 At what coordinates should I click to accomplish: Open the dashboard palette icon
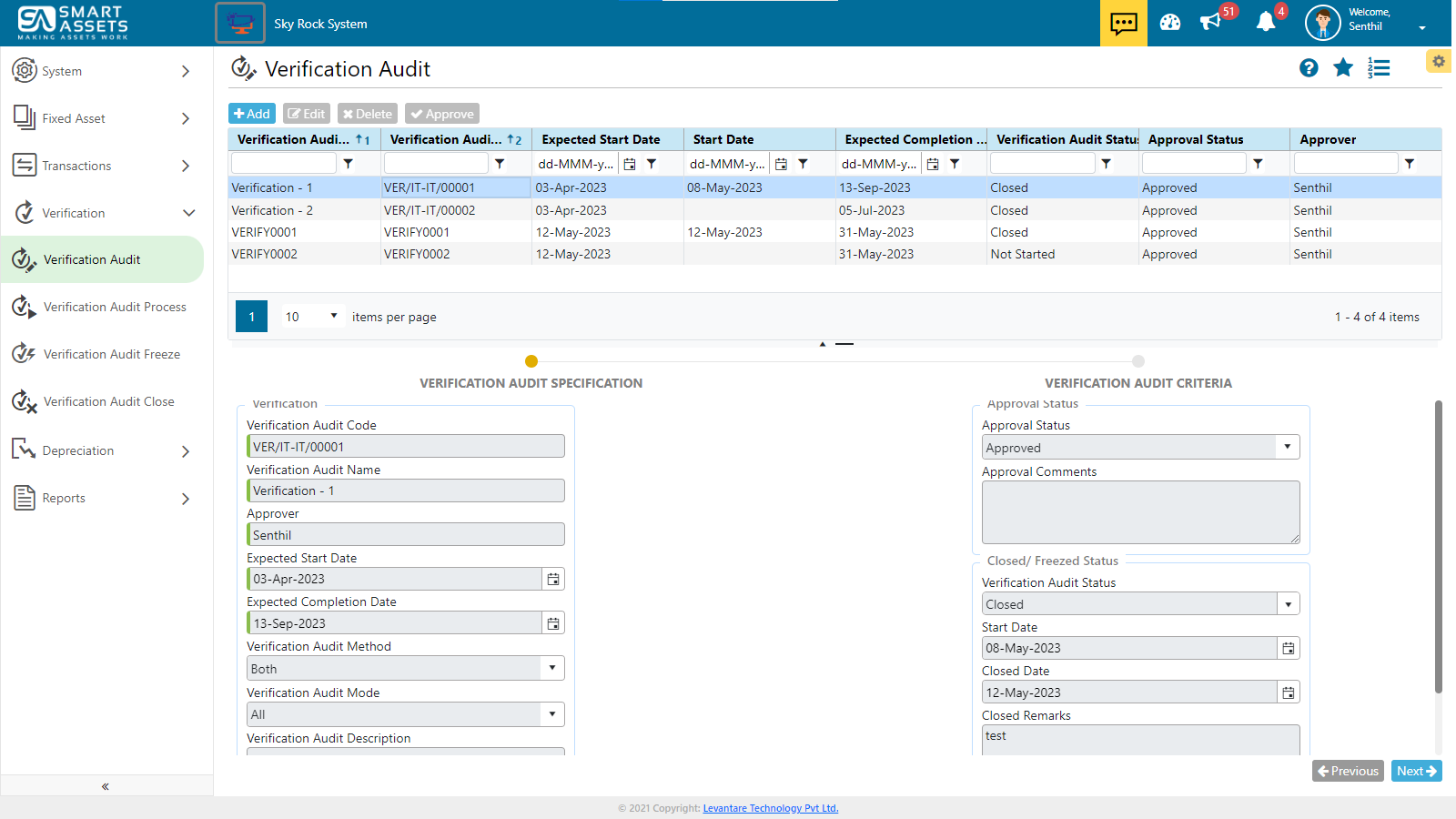pyautogui.click(x=1170, y=23)
